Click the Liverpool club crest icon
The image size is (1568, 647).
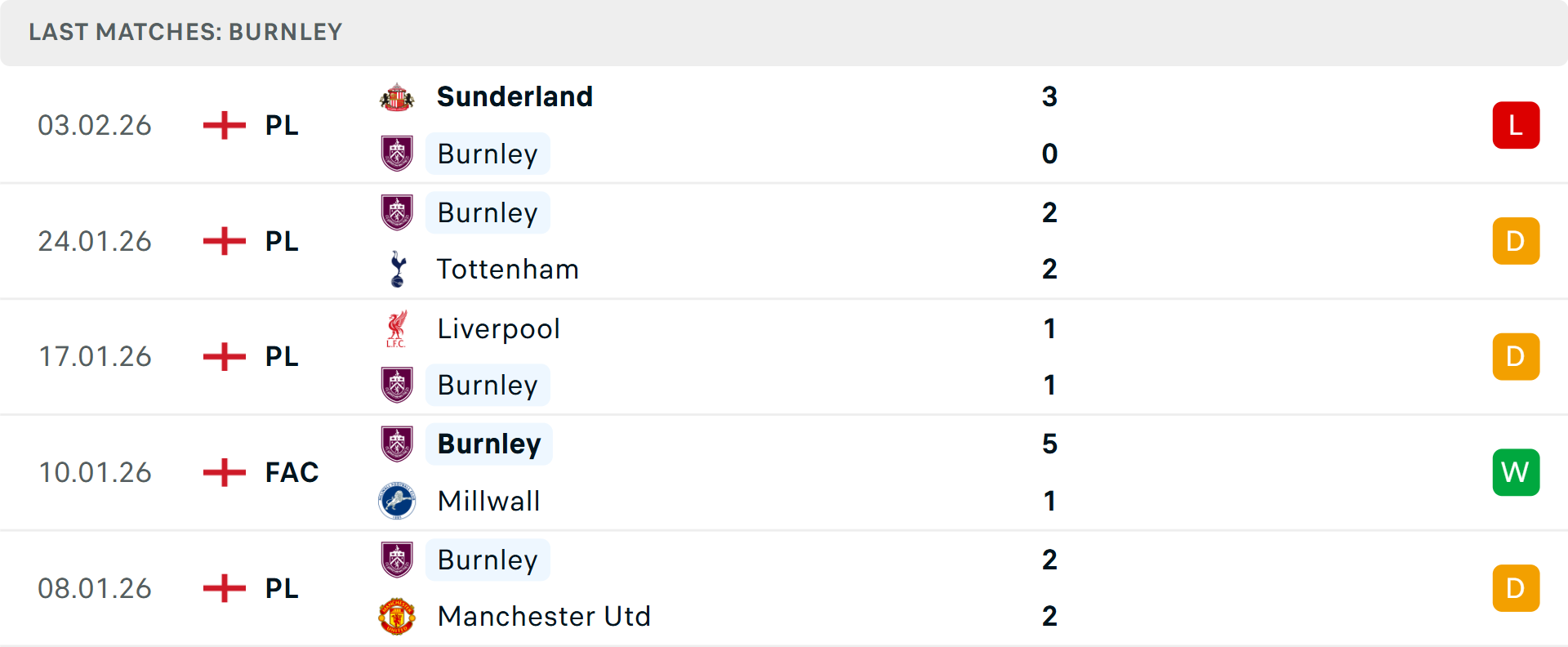397,328
